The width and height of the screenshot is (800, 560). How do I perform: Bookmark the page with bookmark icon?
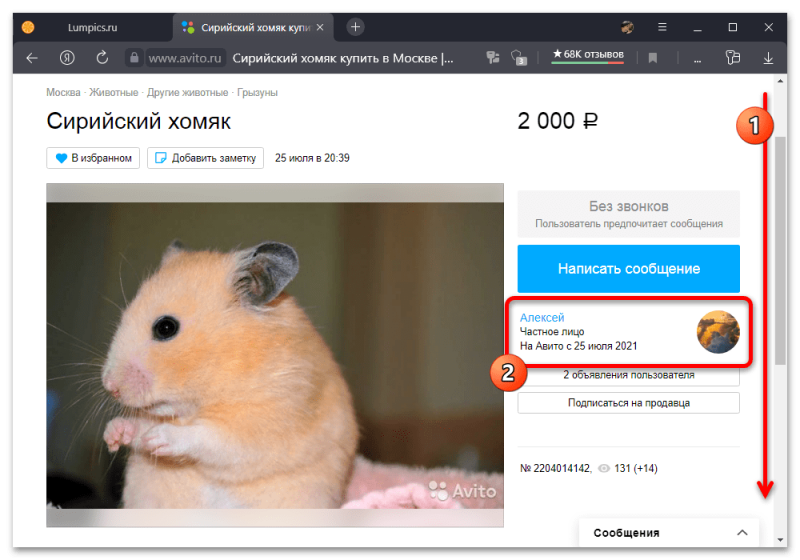coord(653,58)
